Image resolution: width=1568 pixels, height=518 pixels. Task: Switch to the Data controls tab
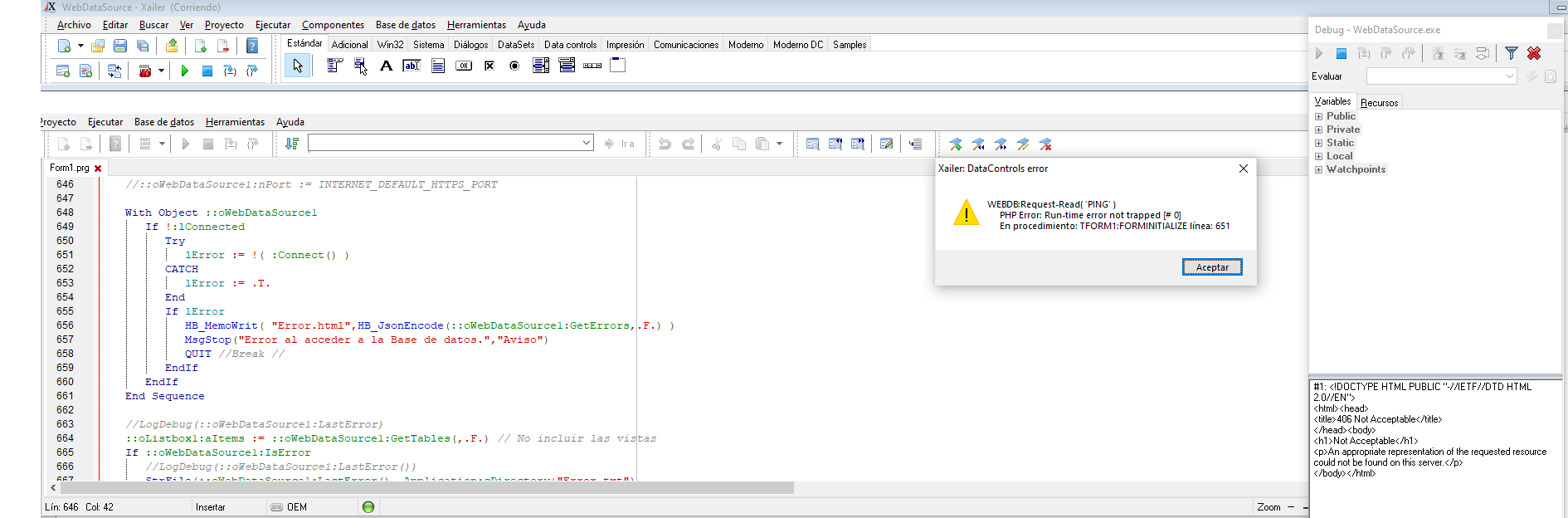click(570, 45)
